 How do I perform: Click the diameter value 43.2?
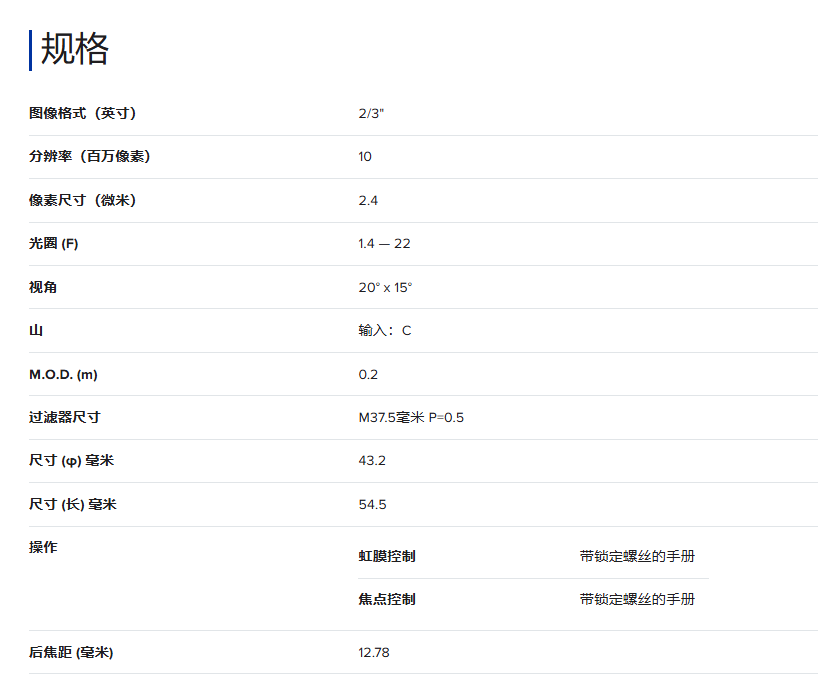[x=372, y=461]
